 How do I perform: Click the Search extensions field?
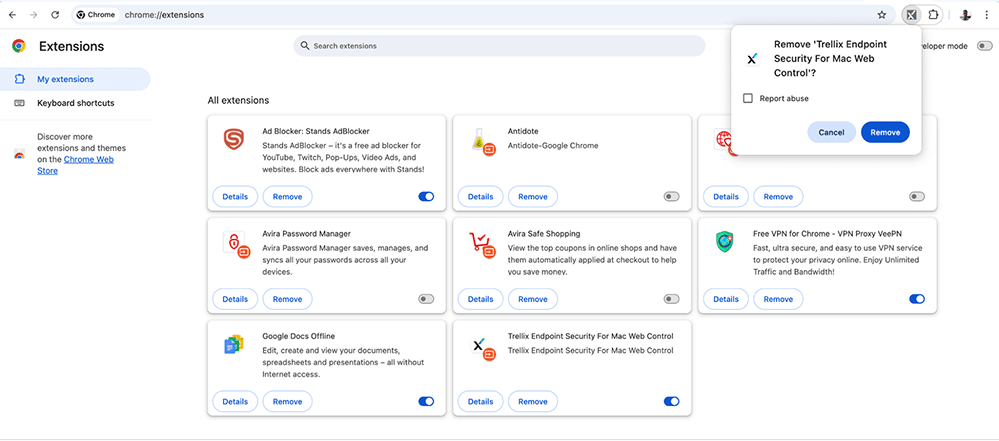coord(499,46)
